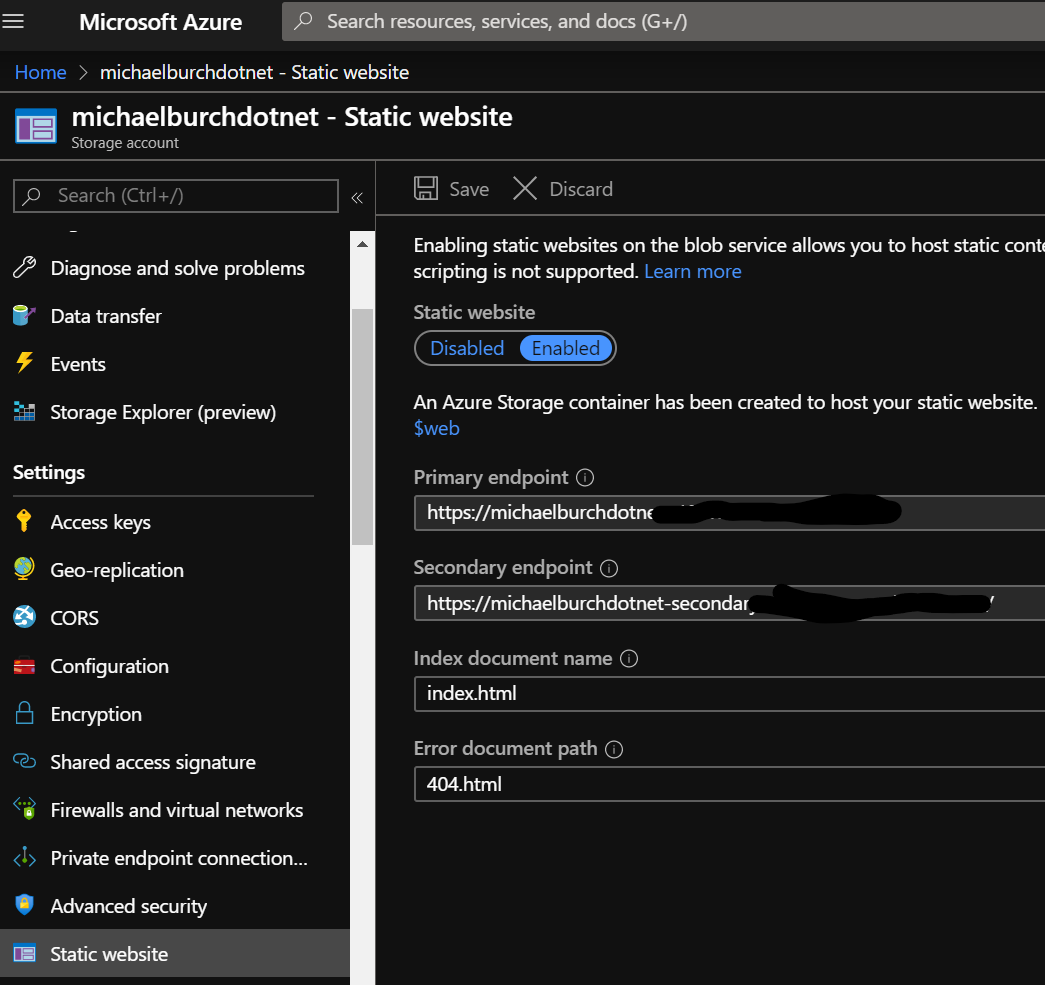Click the Events lightning bolt icon

pyautogui.click(x=25, y=363)
